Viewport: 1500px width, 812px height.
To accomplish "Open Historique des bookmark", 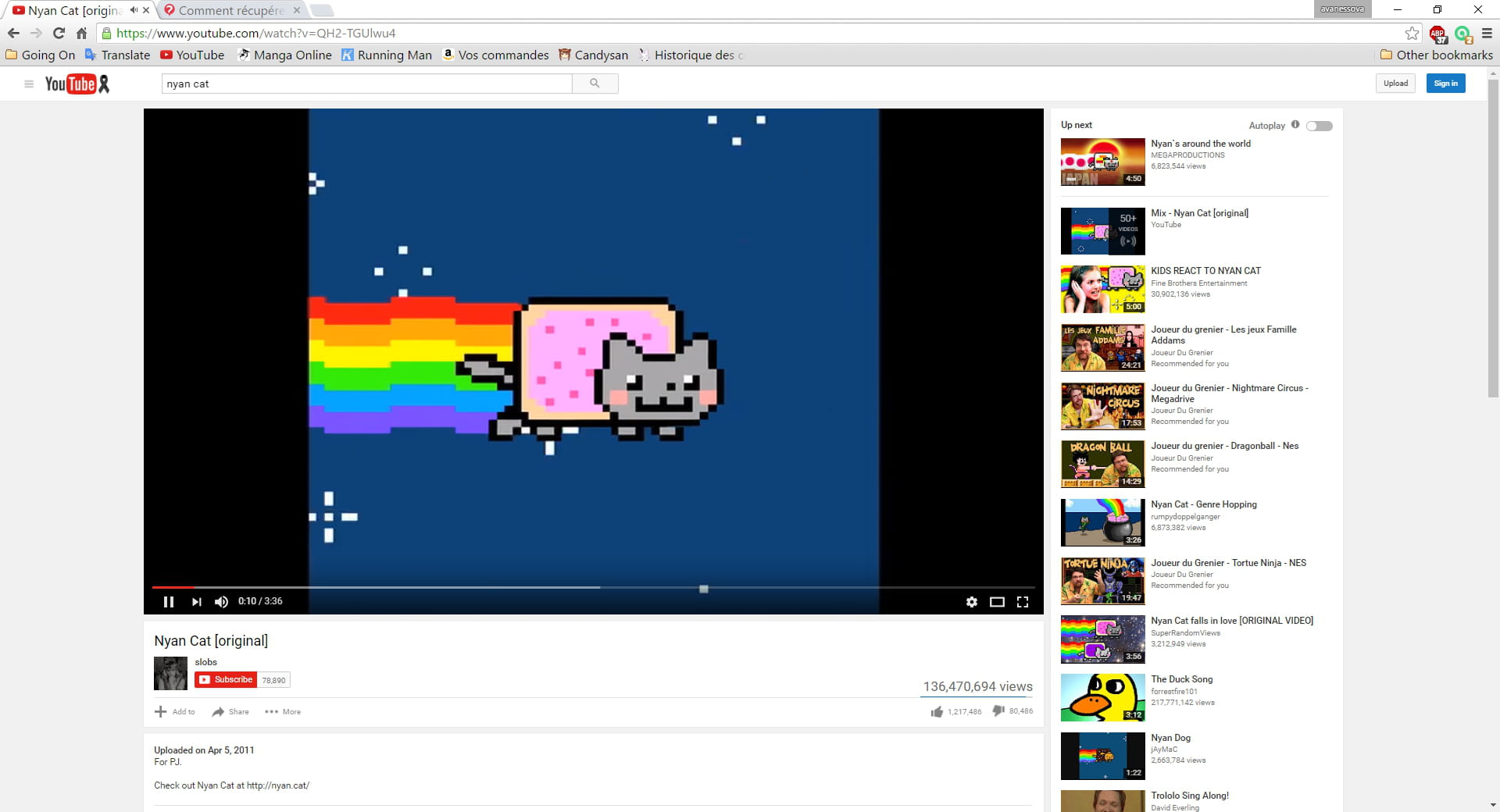I will 691,55.
